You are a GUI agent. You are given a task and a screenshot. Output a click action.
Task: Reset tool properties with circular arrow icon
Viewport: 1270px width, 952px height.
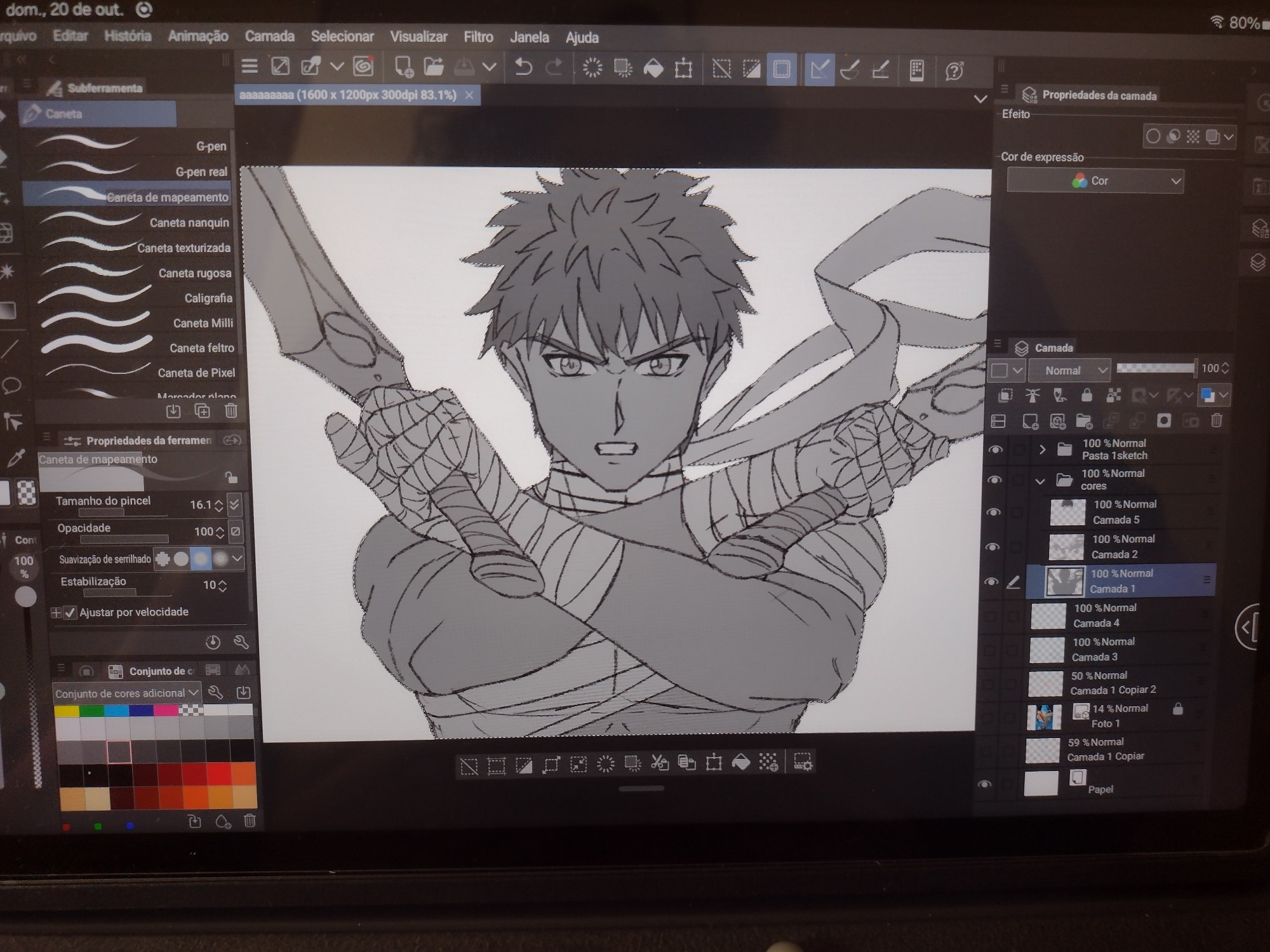pos(213,643)
